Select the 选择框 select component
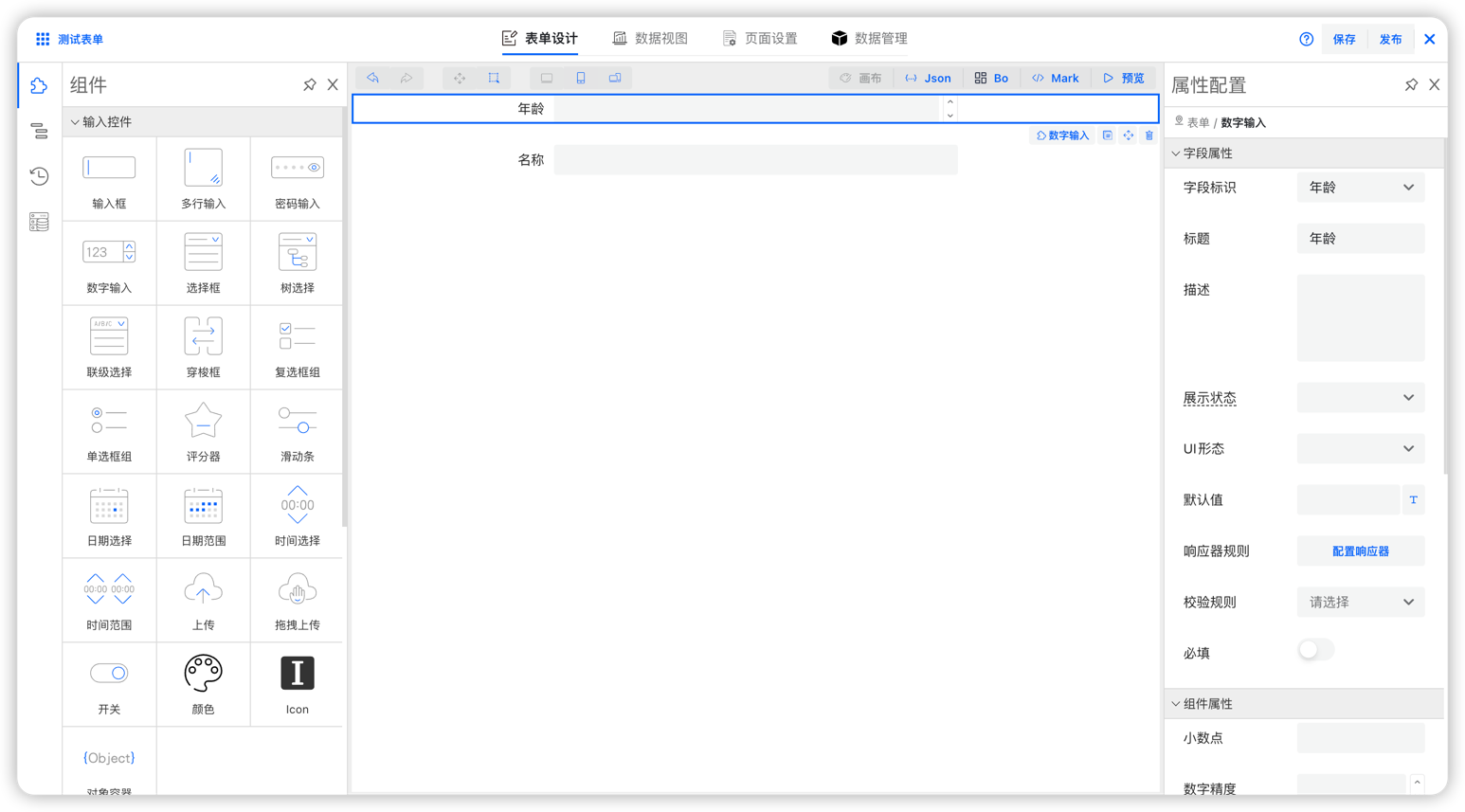 (203, 263)
